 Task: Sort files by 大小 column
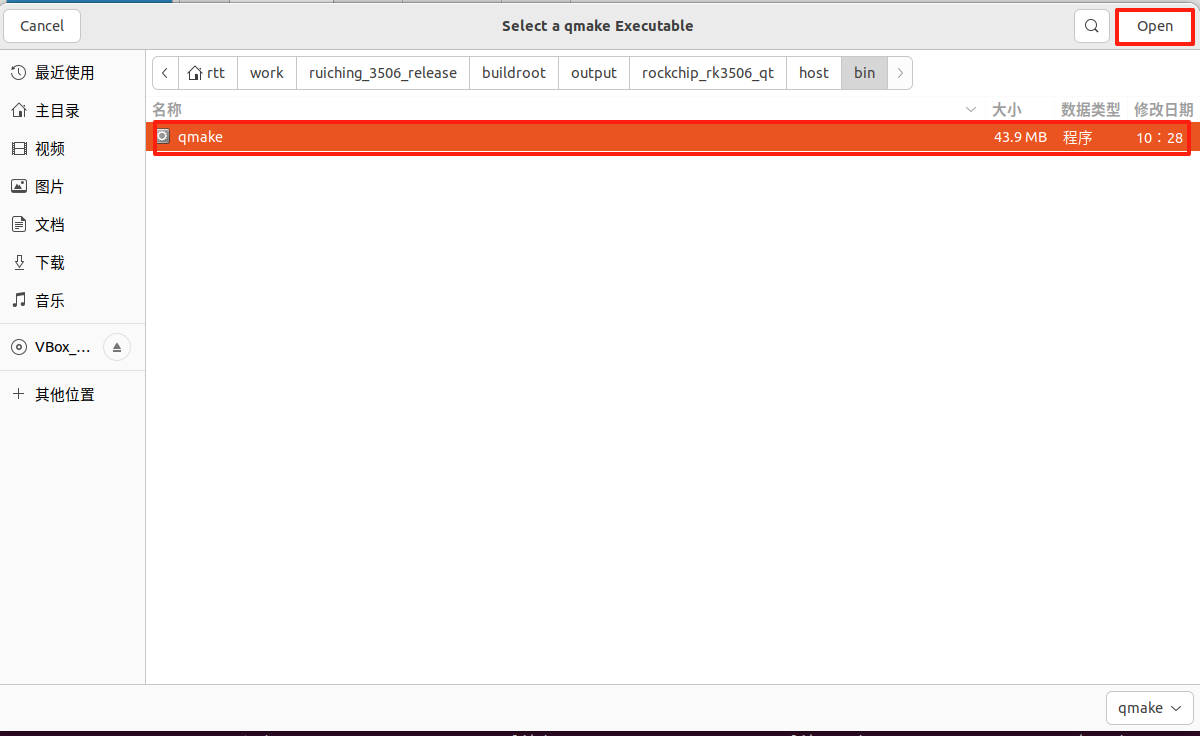[x=1006, y=109]
